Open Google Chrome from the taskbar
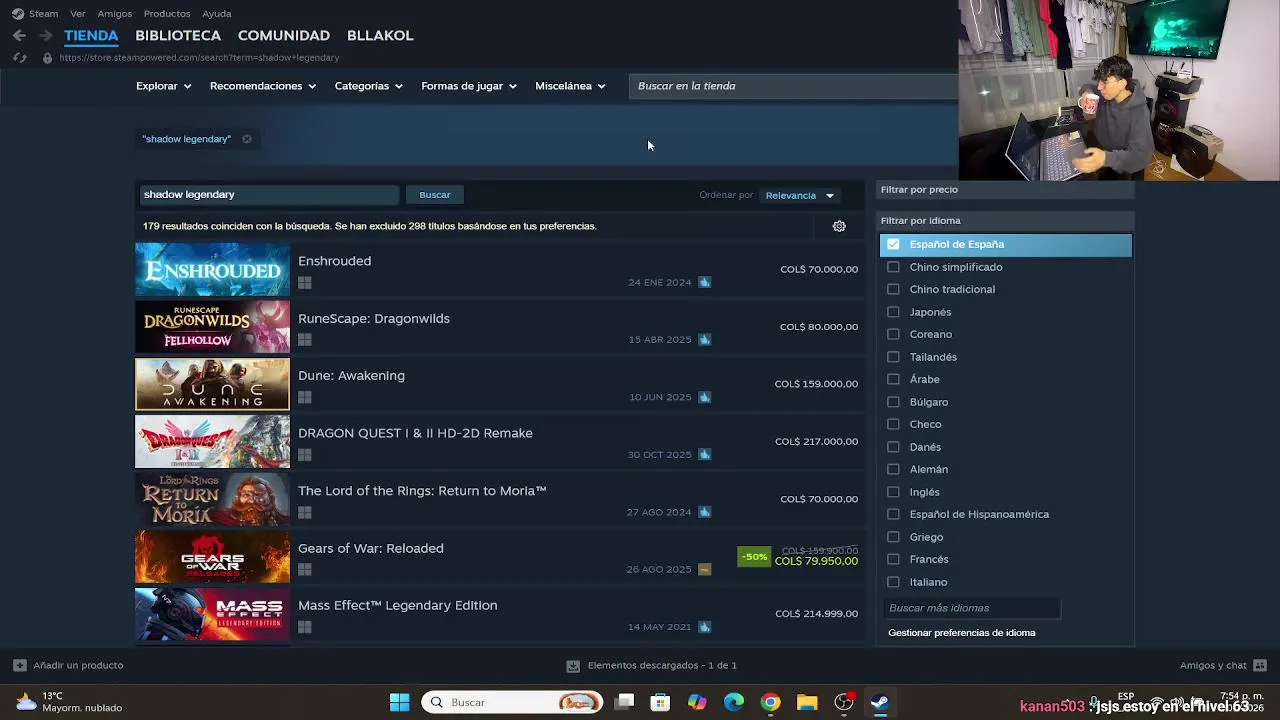Screen dimensions: 1280x720 (770, 702)
